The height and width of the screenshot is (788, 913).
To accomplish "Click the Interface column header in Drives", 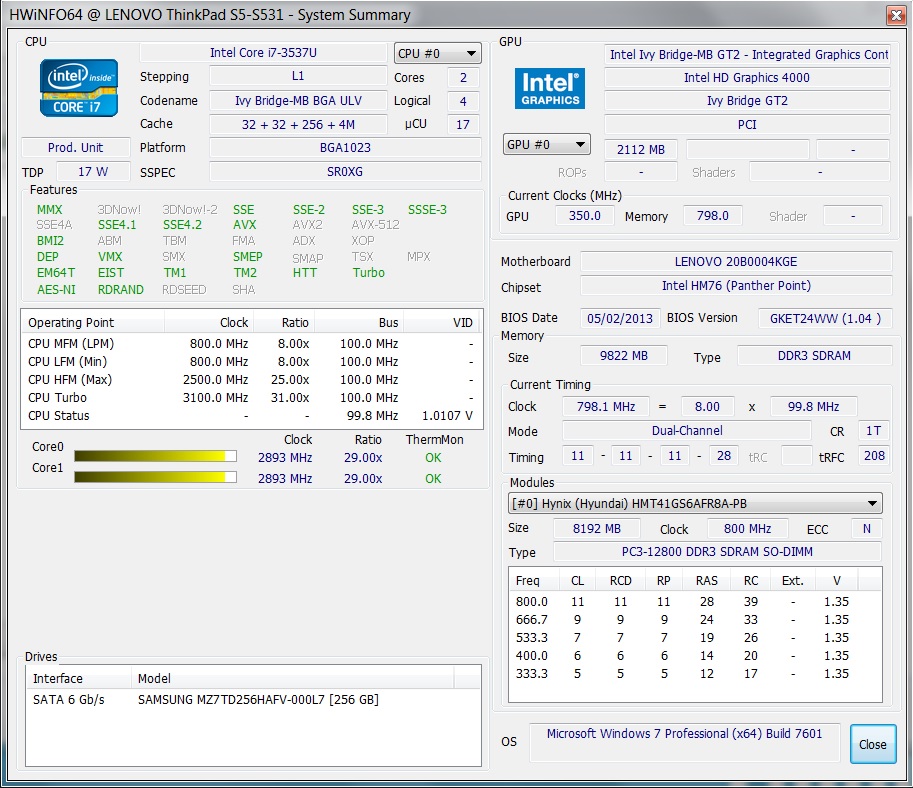I will point(79,679).
